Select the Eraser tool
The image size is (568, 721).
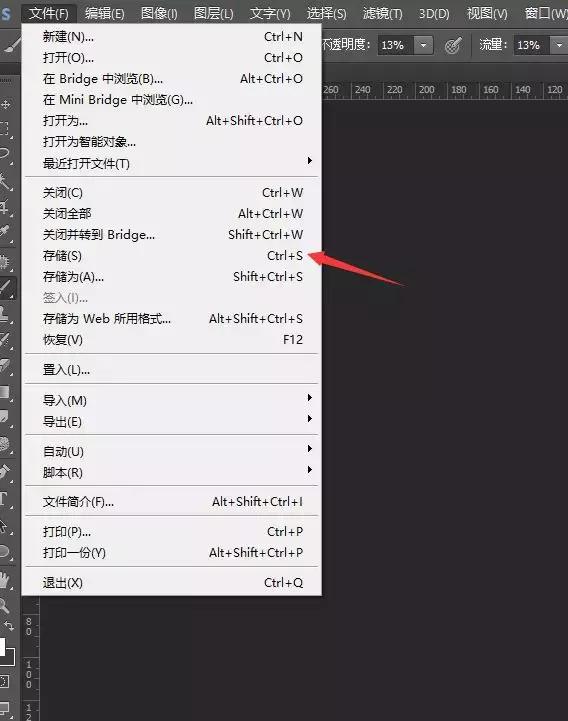point(6,366)
